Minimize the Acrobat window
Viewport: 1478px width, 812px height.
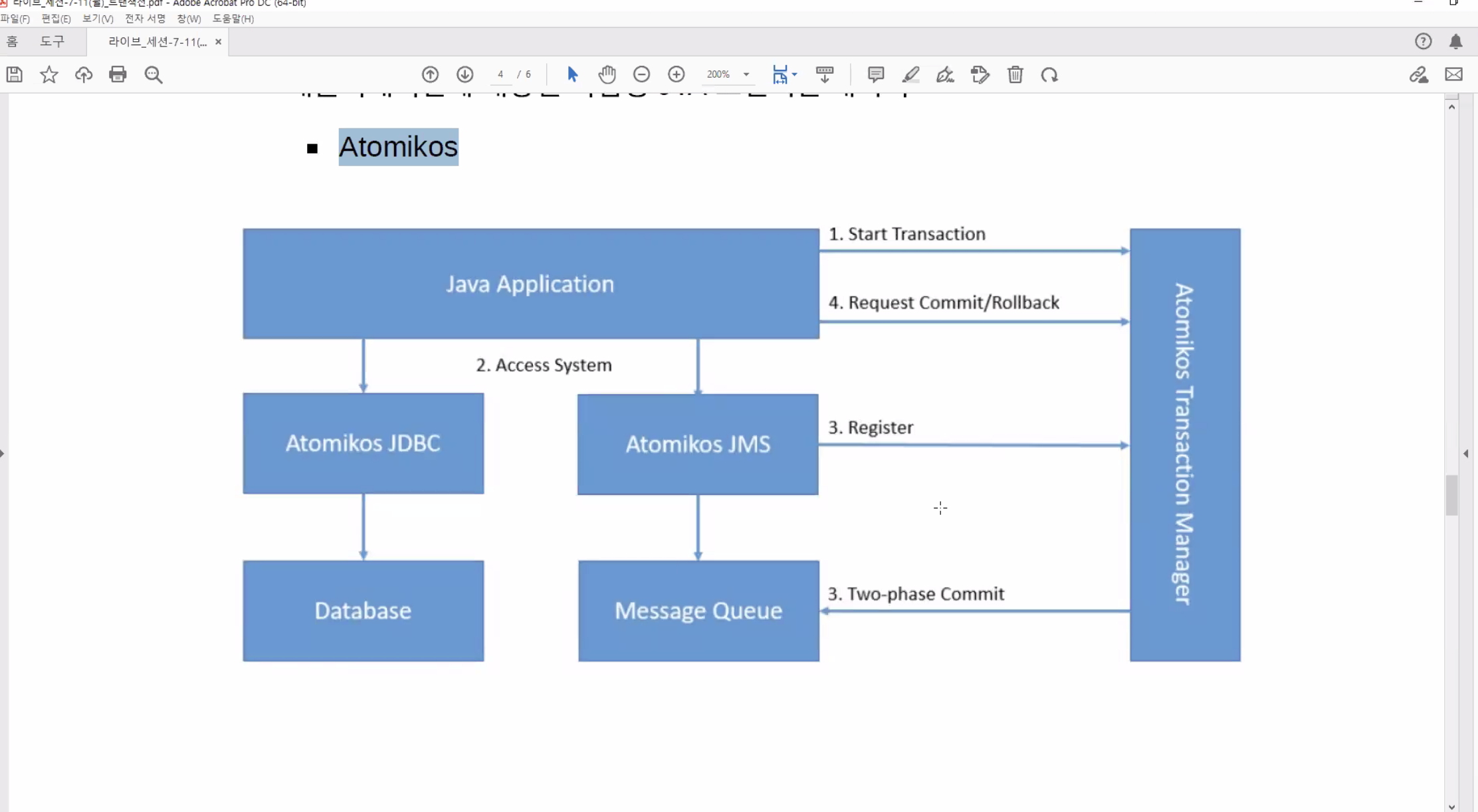coord(1418,3)
